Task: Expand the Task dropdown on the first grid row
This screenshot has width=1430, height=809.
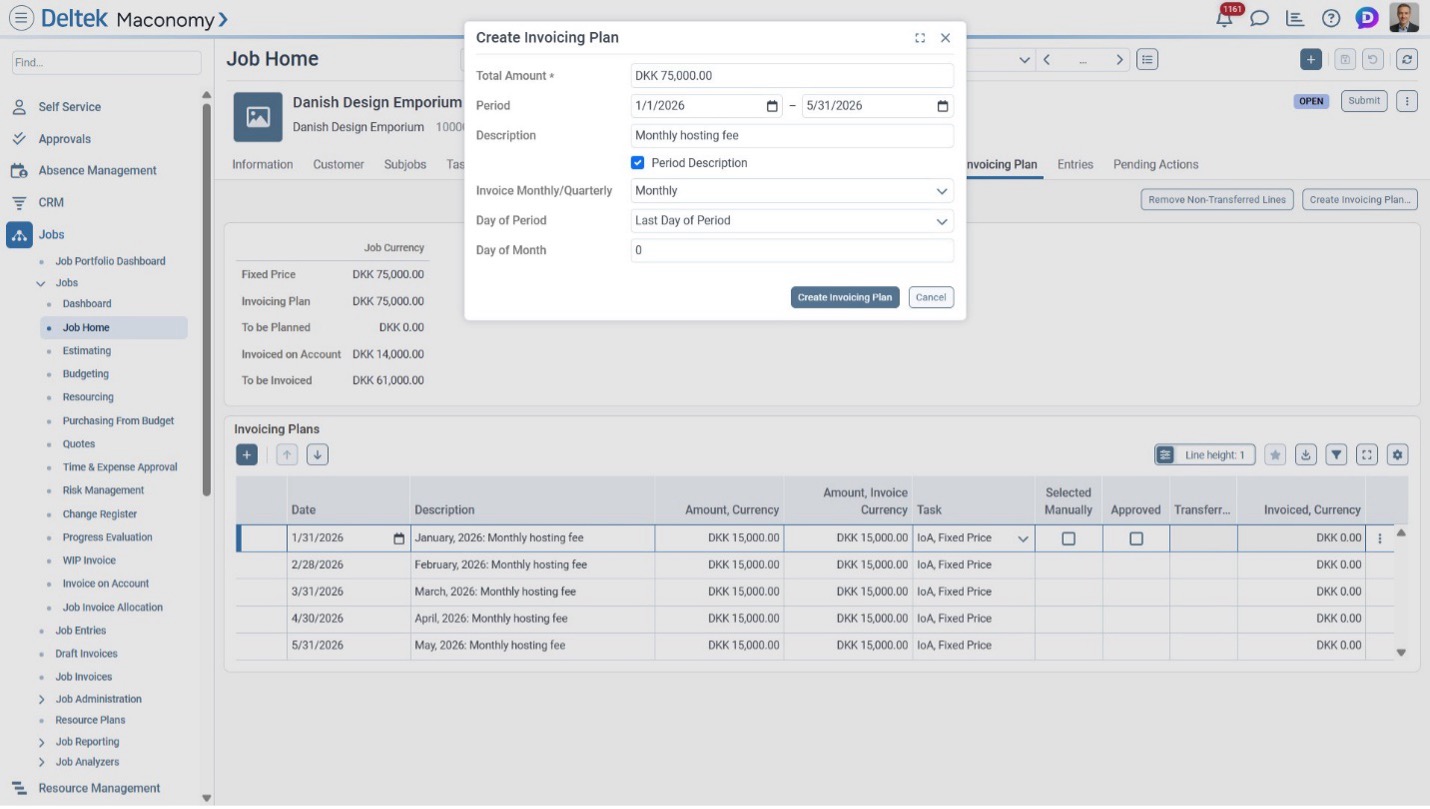Action: 1023,538
